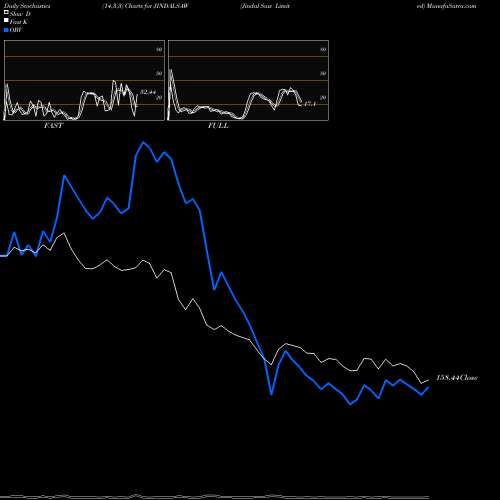Select the OBV legend label
Image resolution: width=500 pixels, height=500 pixels.
[x=16, y=30]
